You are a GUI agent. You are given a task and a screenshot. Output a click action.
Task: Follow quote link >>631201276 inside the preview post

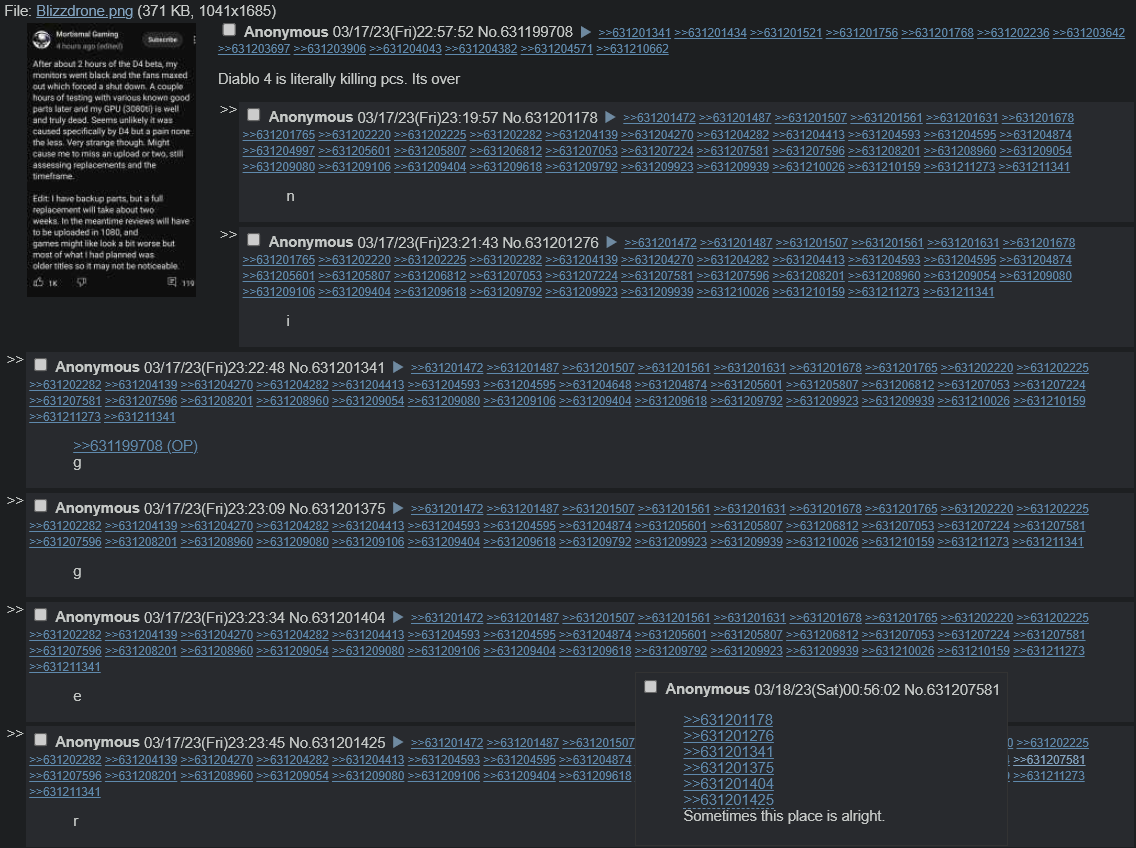728,736
